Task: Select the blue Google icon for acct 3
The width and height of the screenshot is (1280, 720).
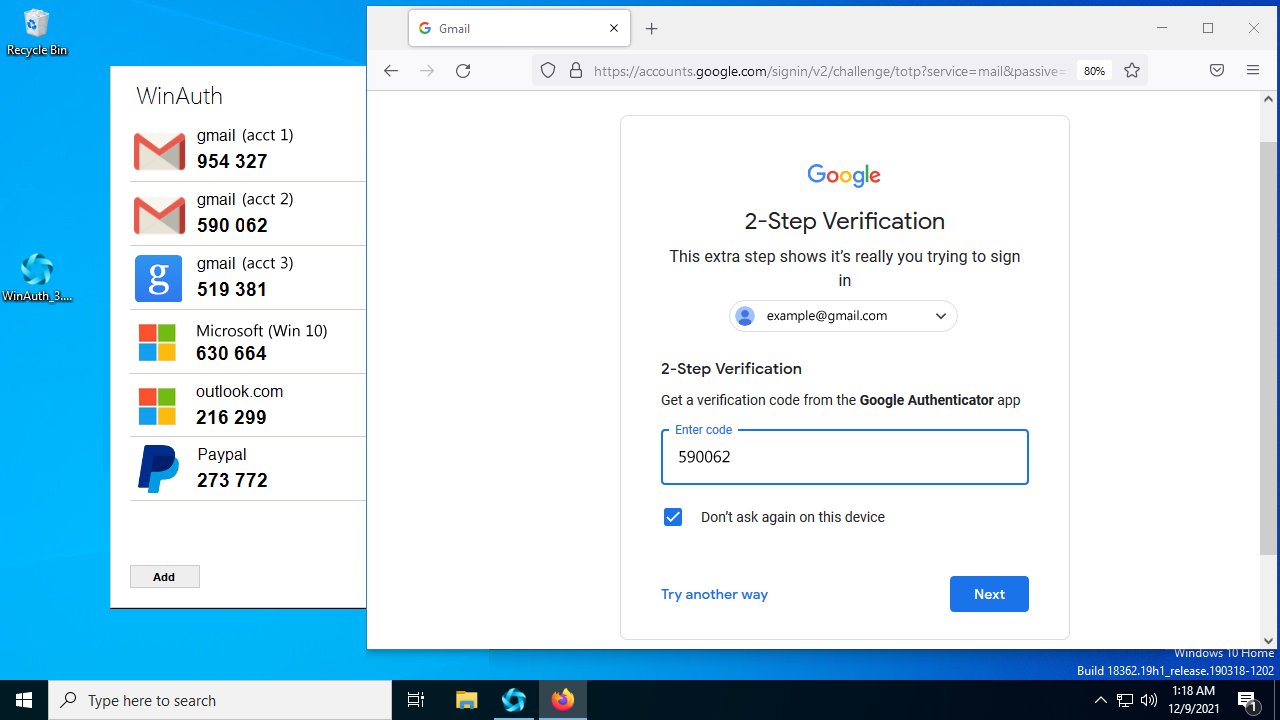Action: click(x=158, y=278)
